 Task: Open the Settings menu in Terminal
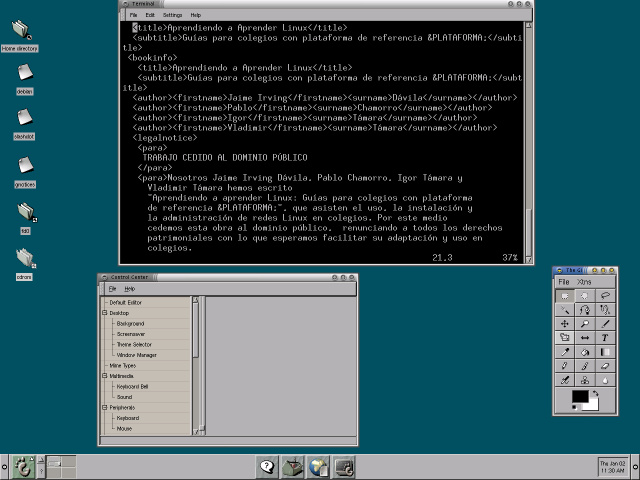point(172,15)
